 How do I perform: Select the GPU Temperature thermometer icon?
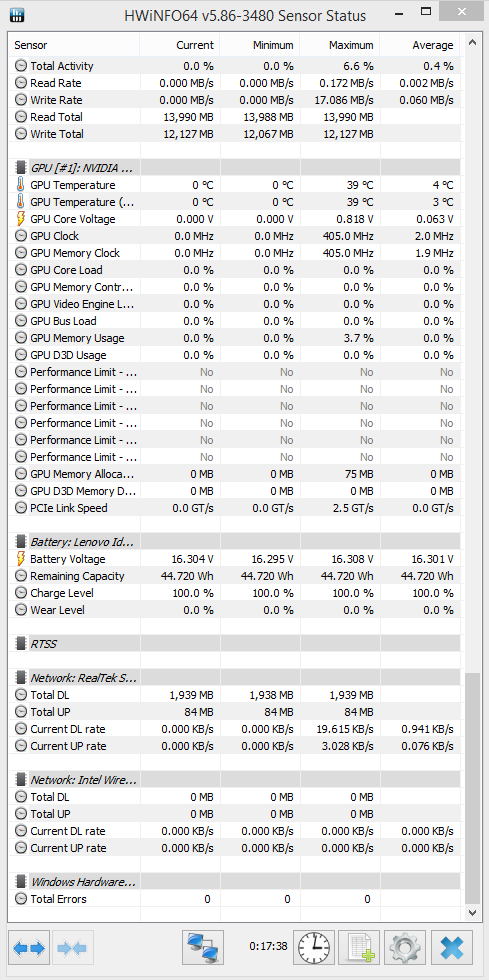click(21, 185)
